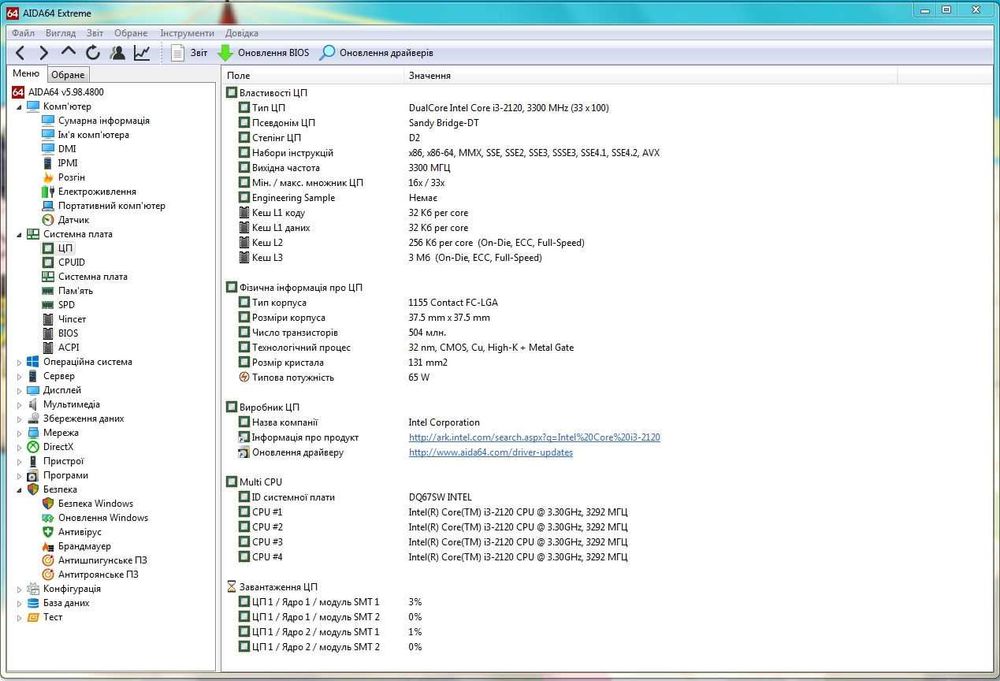Expand the Сервер node

point(19,376)
